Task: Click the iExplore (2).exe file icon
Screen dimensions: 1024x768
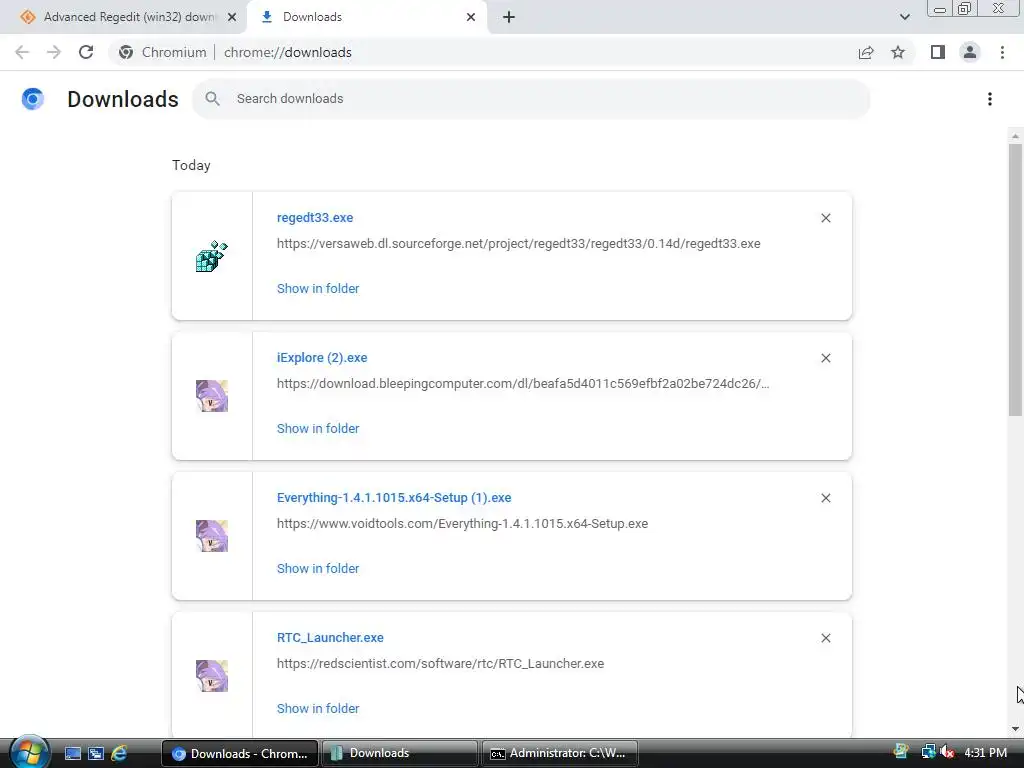Action: (x=212, y=396)
